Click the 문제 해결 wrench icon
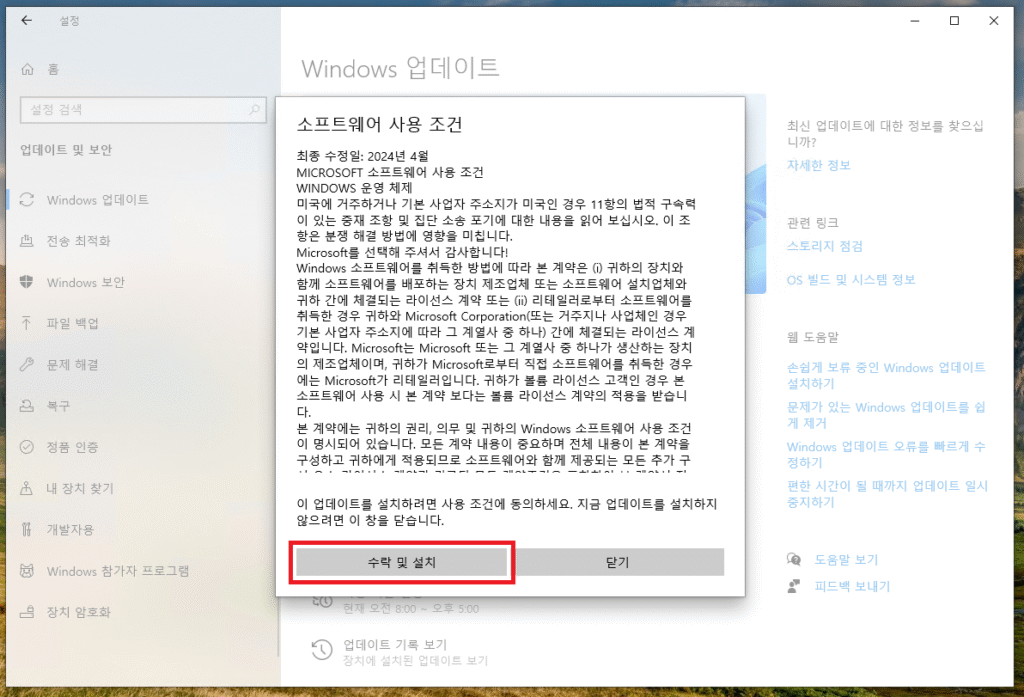The width and height of the screenshot is (1024, 697). [x=27, y=365]
